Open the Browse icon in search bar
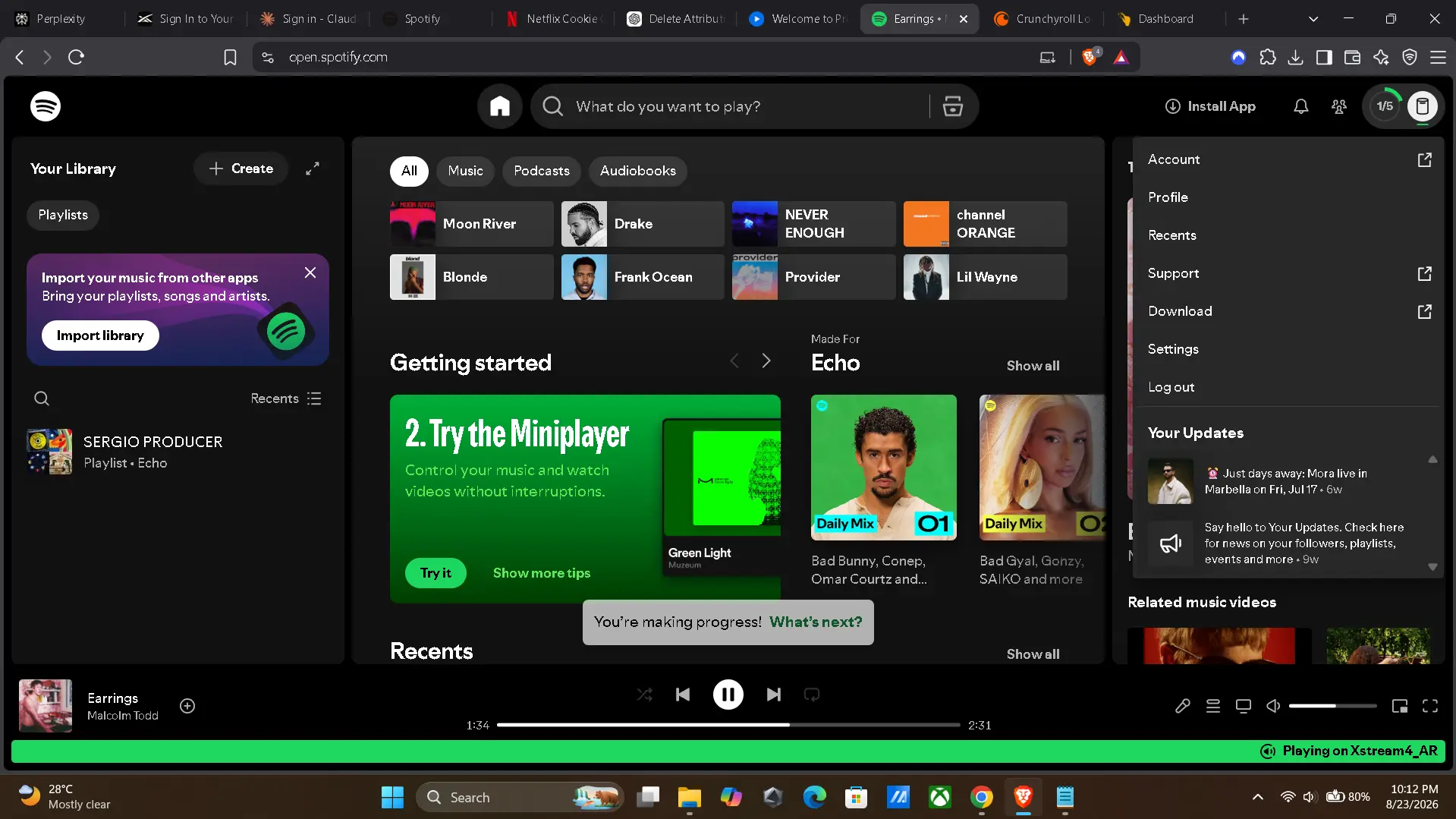Screen dimensions: 1456x819 pos(952,106)
